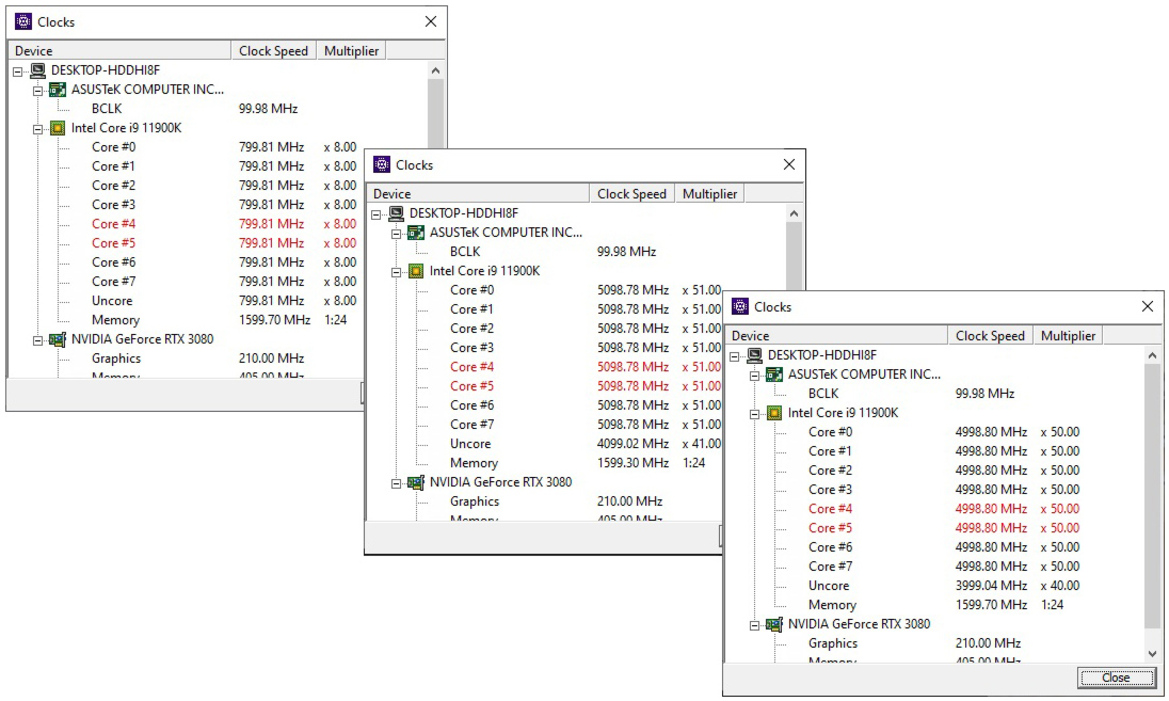
Task: Click the Multiplier column header in the right window
Action: [x=1068, y=336]
